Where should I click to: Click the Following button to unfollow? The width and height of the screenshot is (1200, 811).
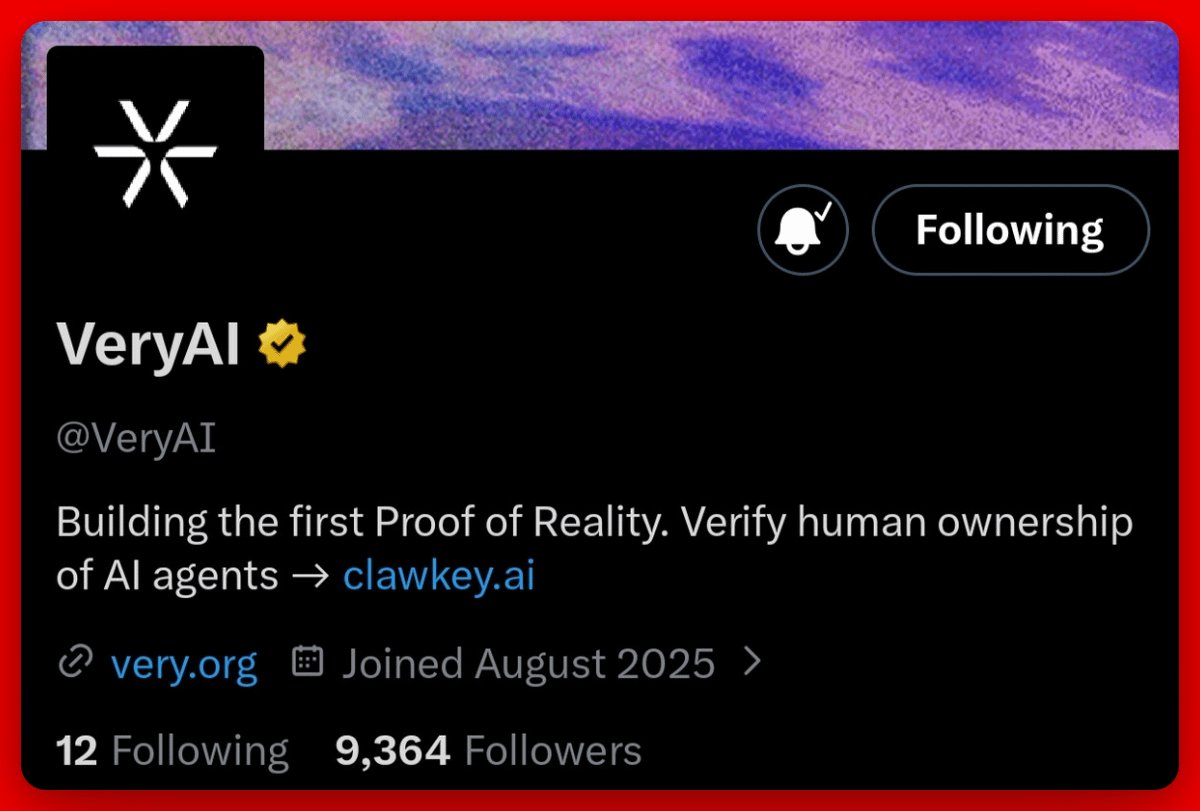tap(1010, 230)
